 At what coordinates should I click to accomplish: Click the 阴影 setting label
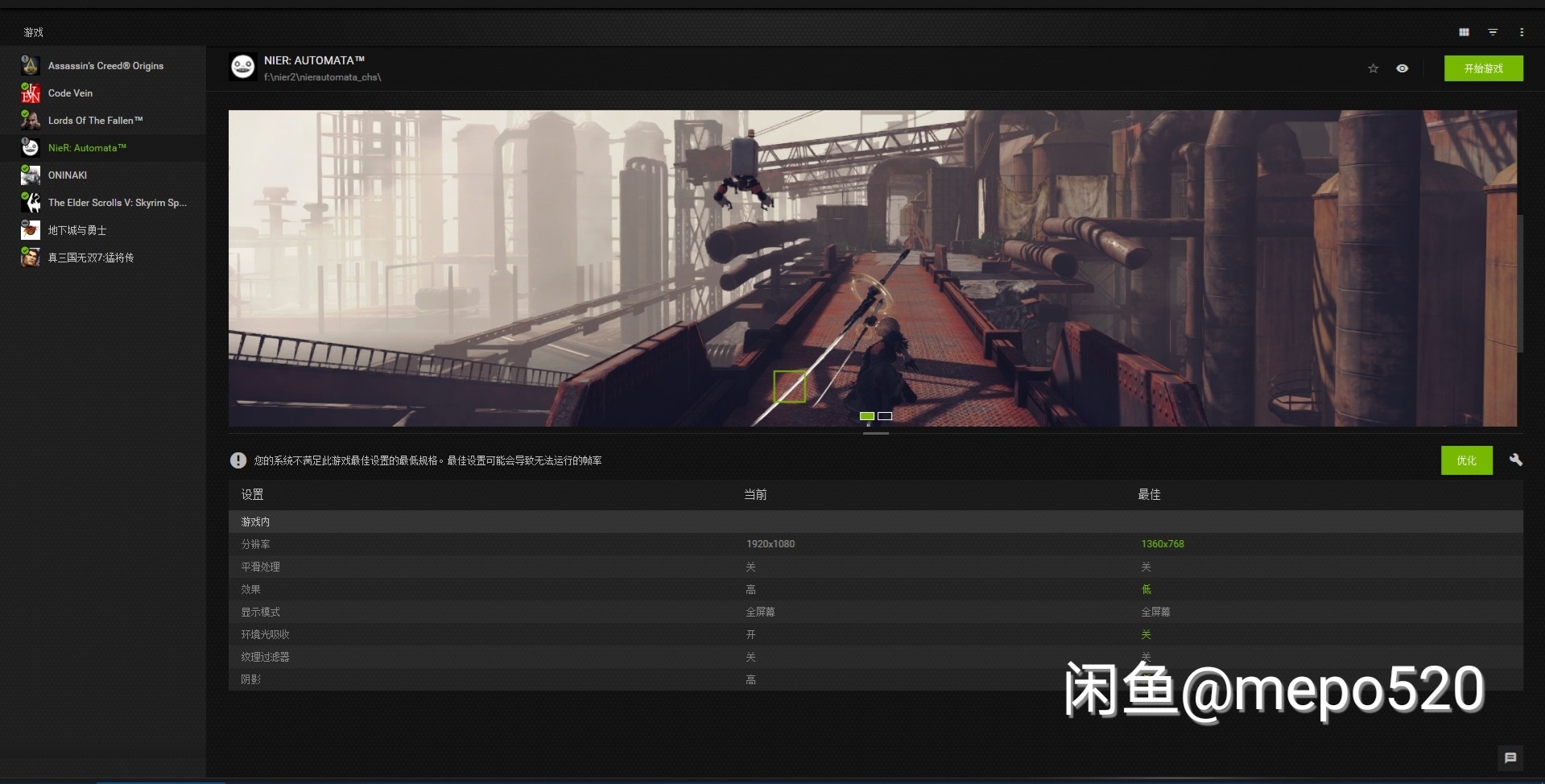pos(251,679)
